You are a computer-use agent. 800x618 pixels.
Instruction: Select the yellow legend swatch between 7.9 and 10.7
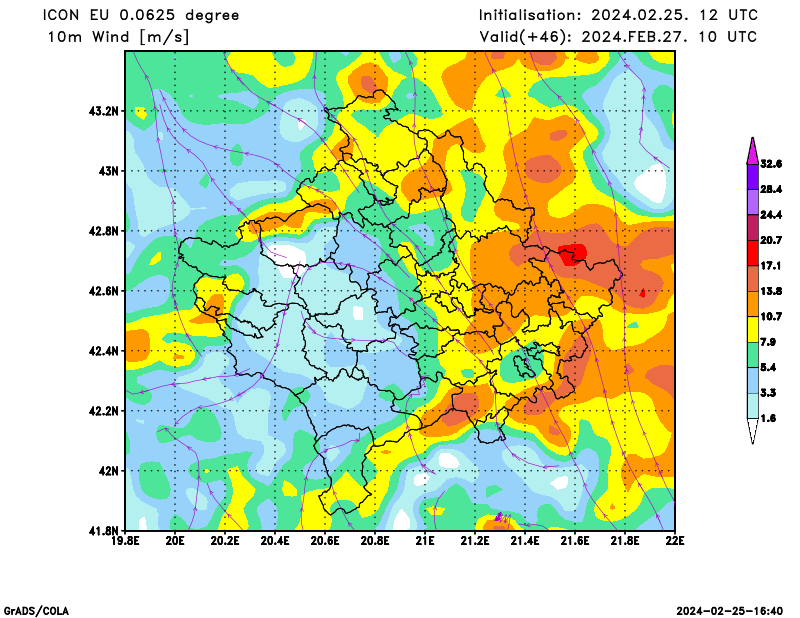(753, 330)
